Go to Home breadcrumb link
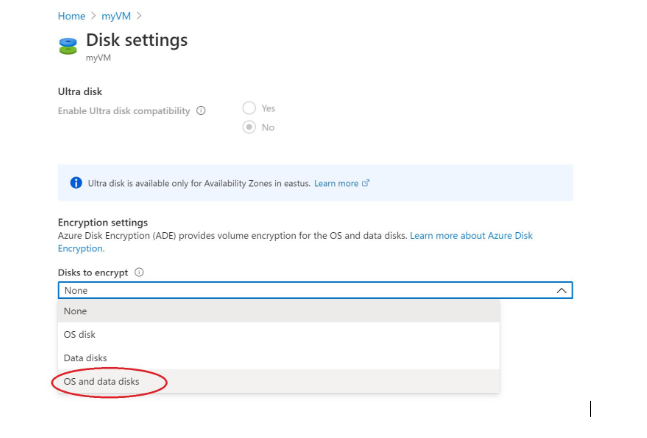Viewport: 647px width, 438px height. point(71,16)
